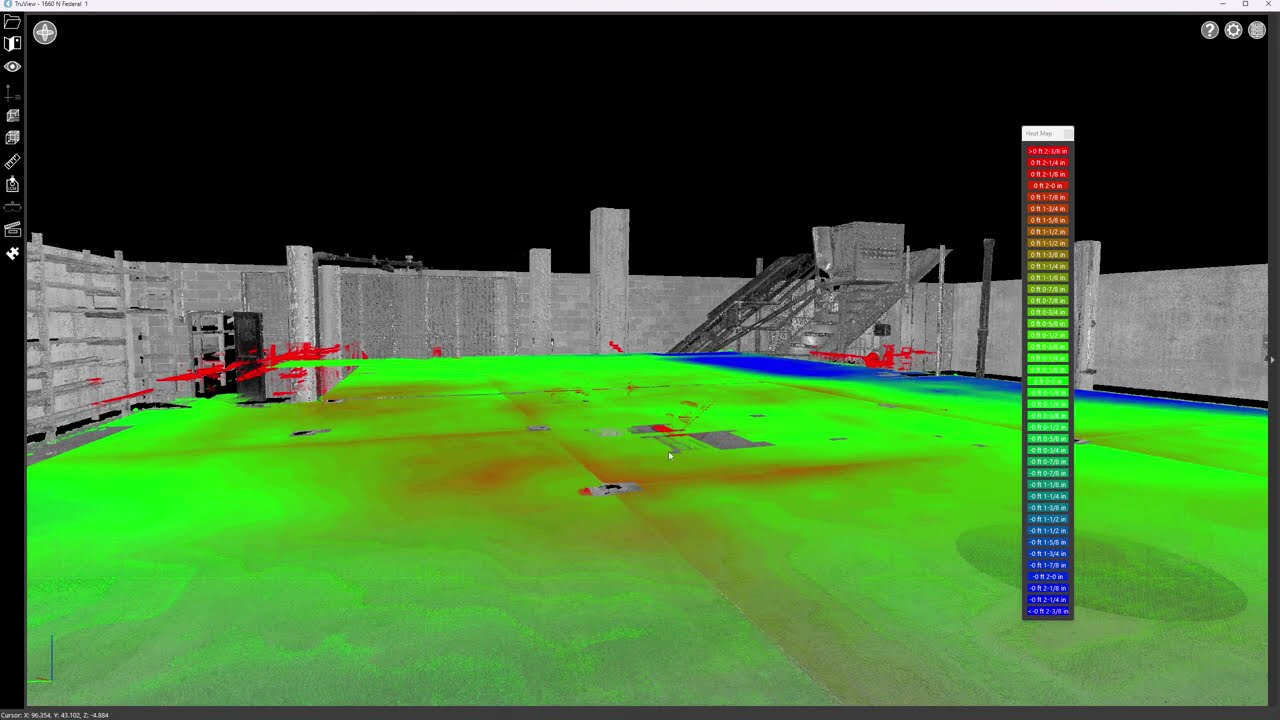The height and width of the screenshot is (720, 1280).
Task: Select the positive '0 ft 2-1/4 in' swatch
Action: tap(1048, 162)
